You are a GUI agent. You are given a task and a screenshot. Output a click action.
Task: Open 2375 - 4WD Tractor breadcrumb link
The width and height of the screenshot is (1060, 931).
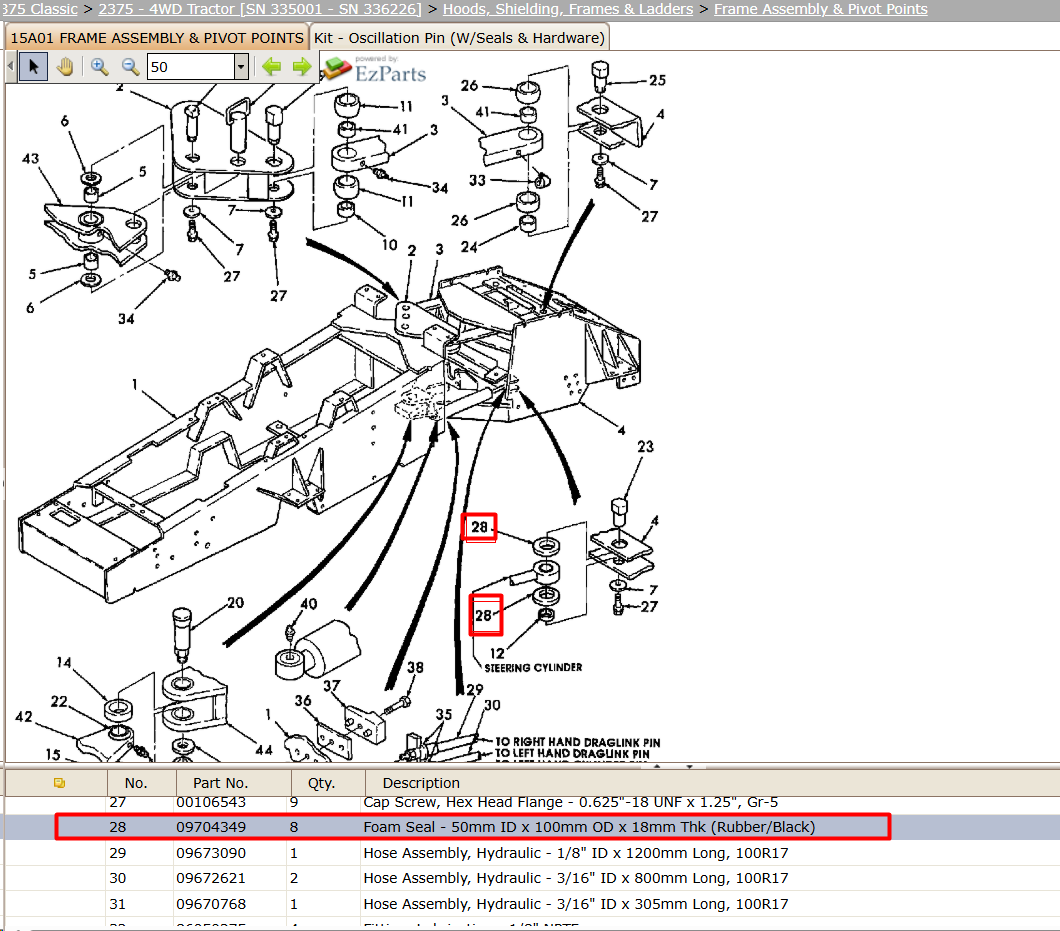pyautogui.click(x=260, y=9)
